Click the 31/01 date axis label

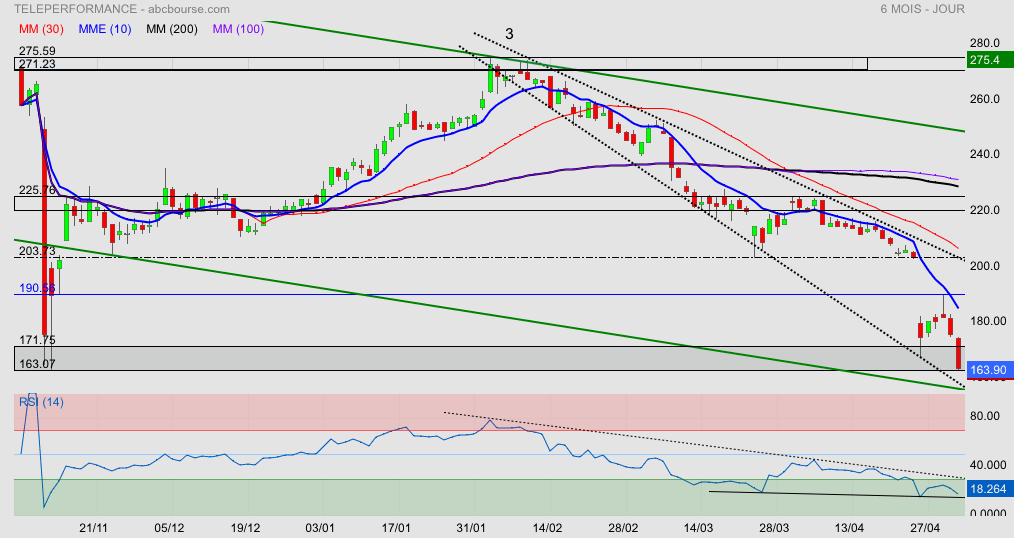pos(471,528)
